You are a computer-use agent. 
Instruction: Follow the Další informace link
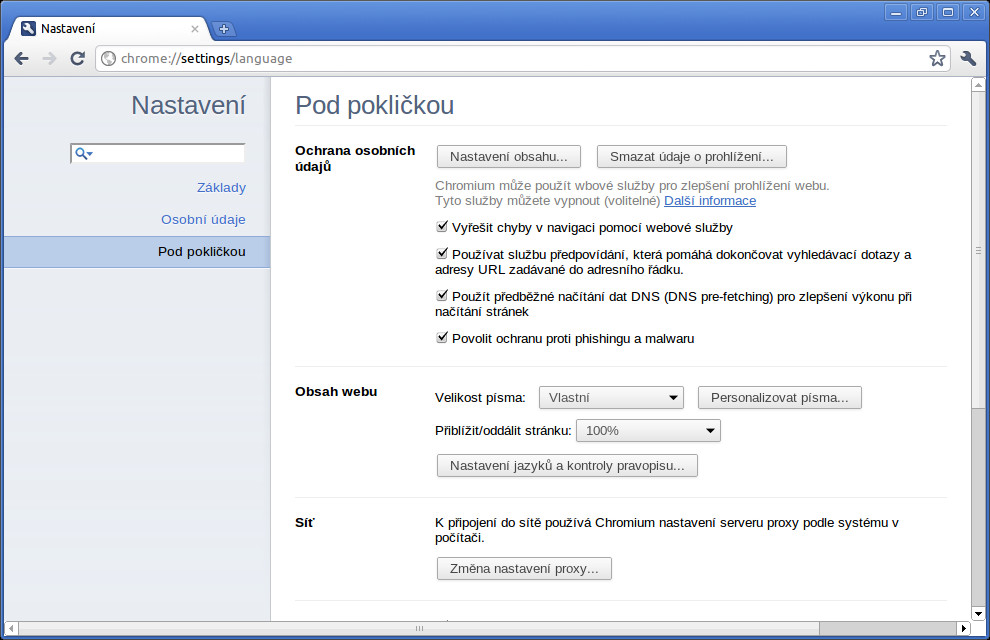coord(710,201)
